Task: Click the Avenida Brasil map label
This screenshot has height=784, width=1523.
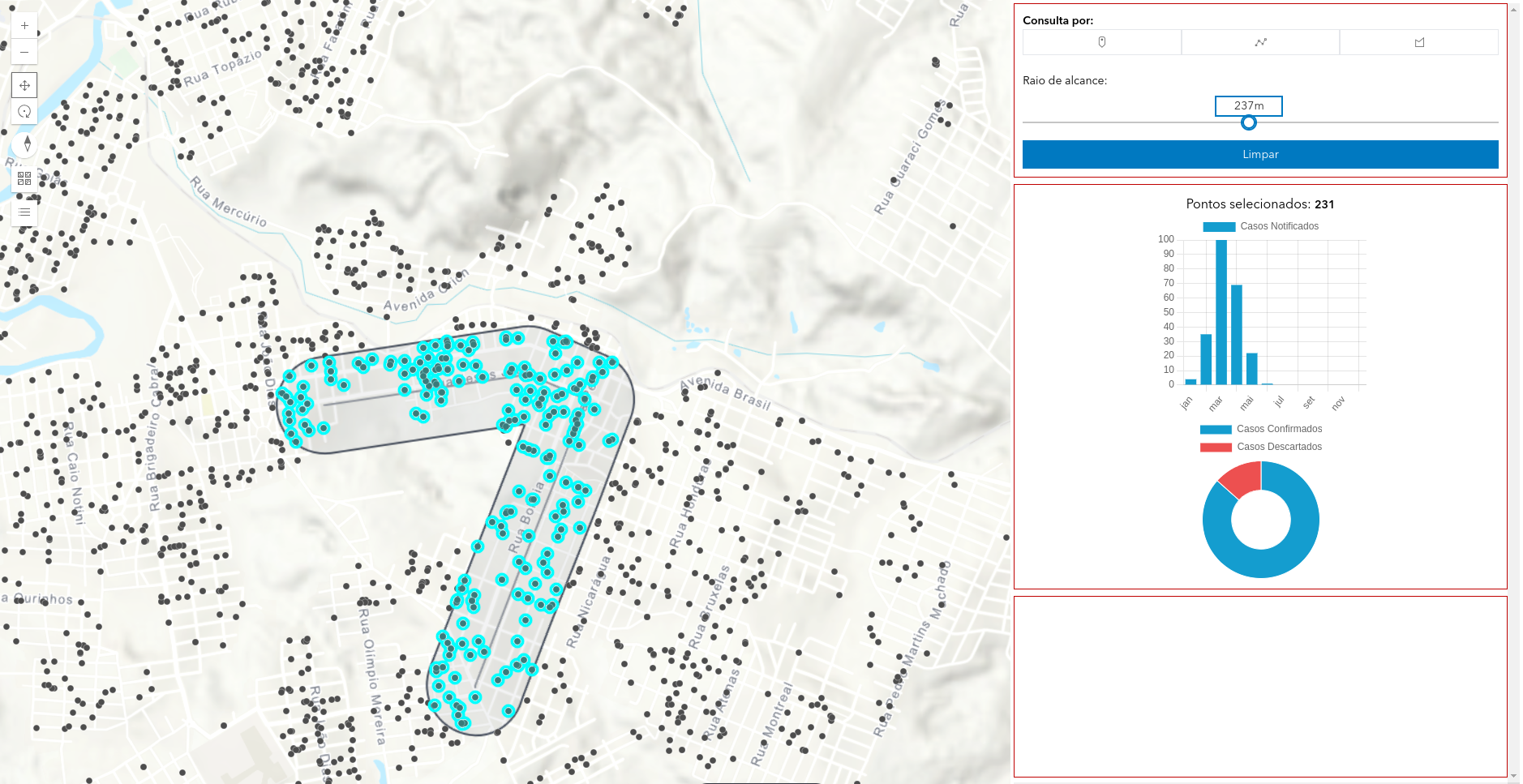Action: (x=726, y=393)
